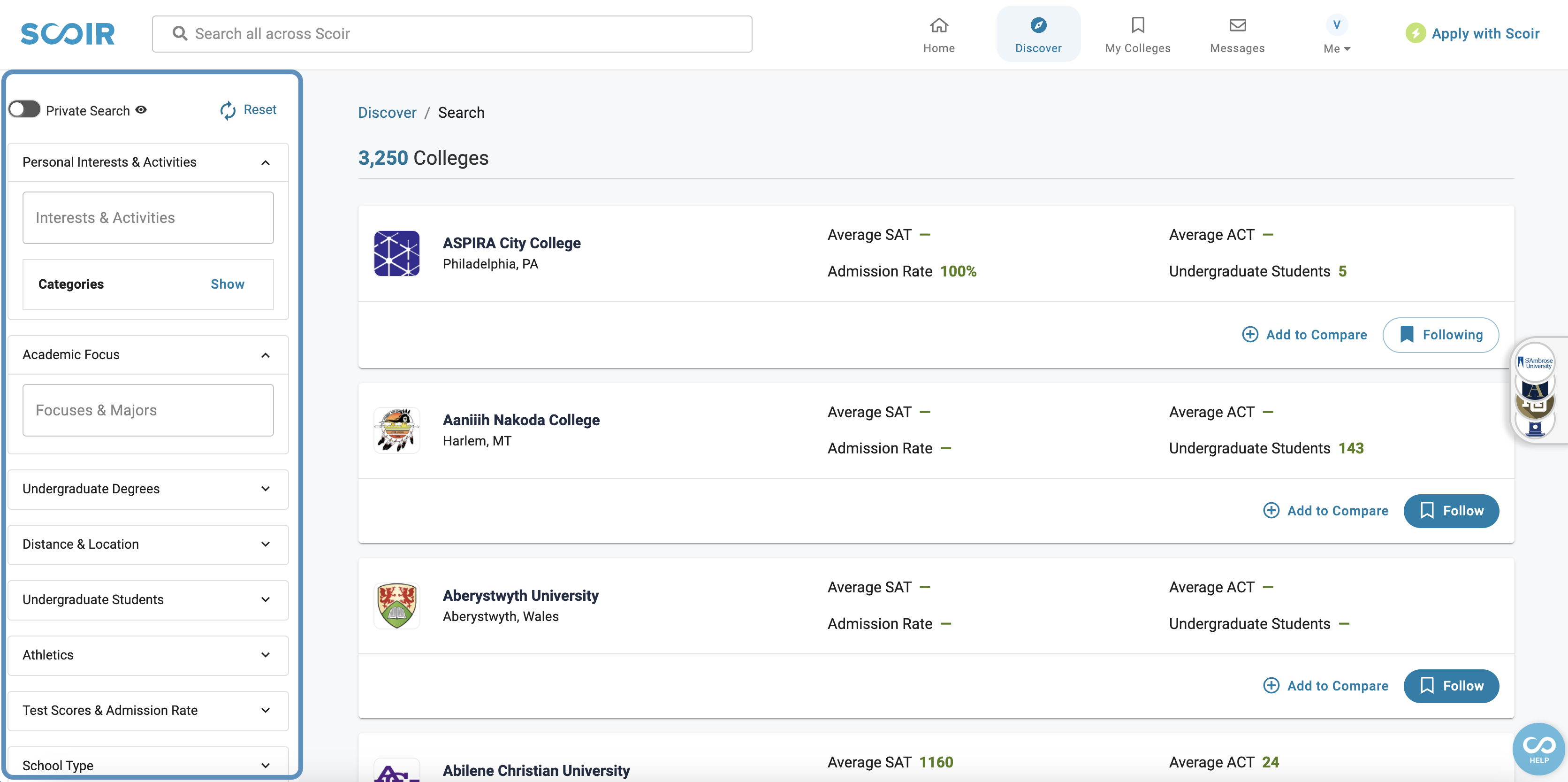Click the Apply with Scoir lightning icon

(1415, 33)
